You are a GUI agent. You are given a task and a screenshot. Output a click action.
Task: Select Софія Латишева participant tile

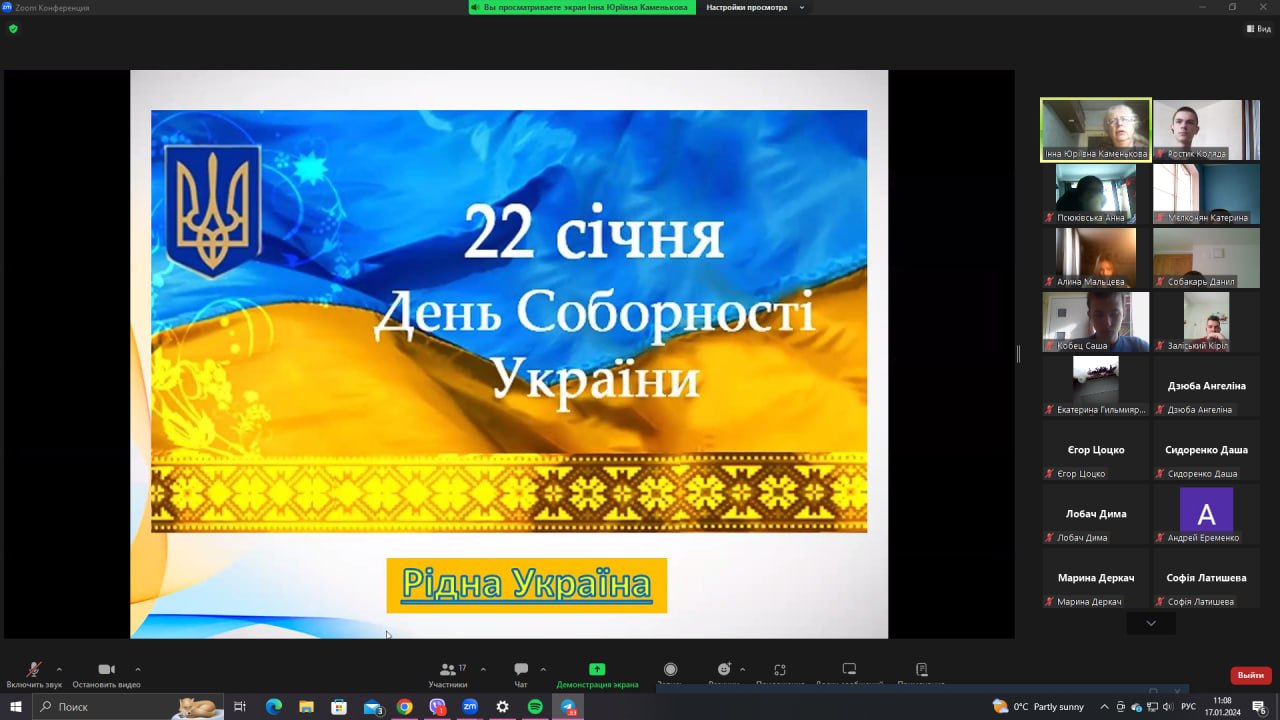[x=1206, y=578]
